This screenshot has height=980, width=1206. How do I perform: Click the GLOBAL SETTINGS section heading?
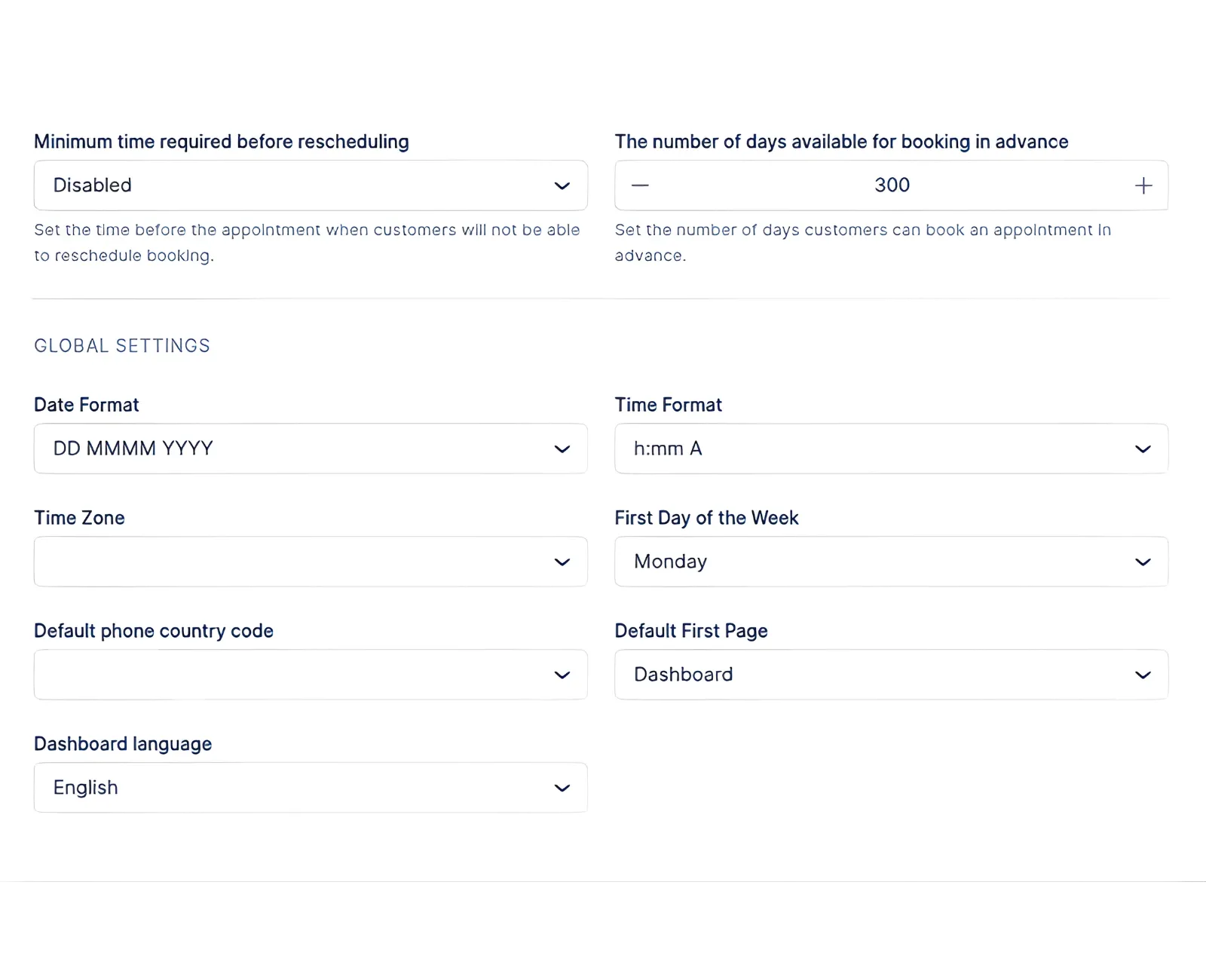click(x=122, y=345)
